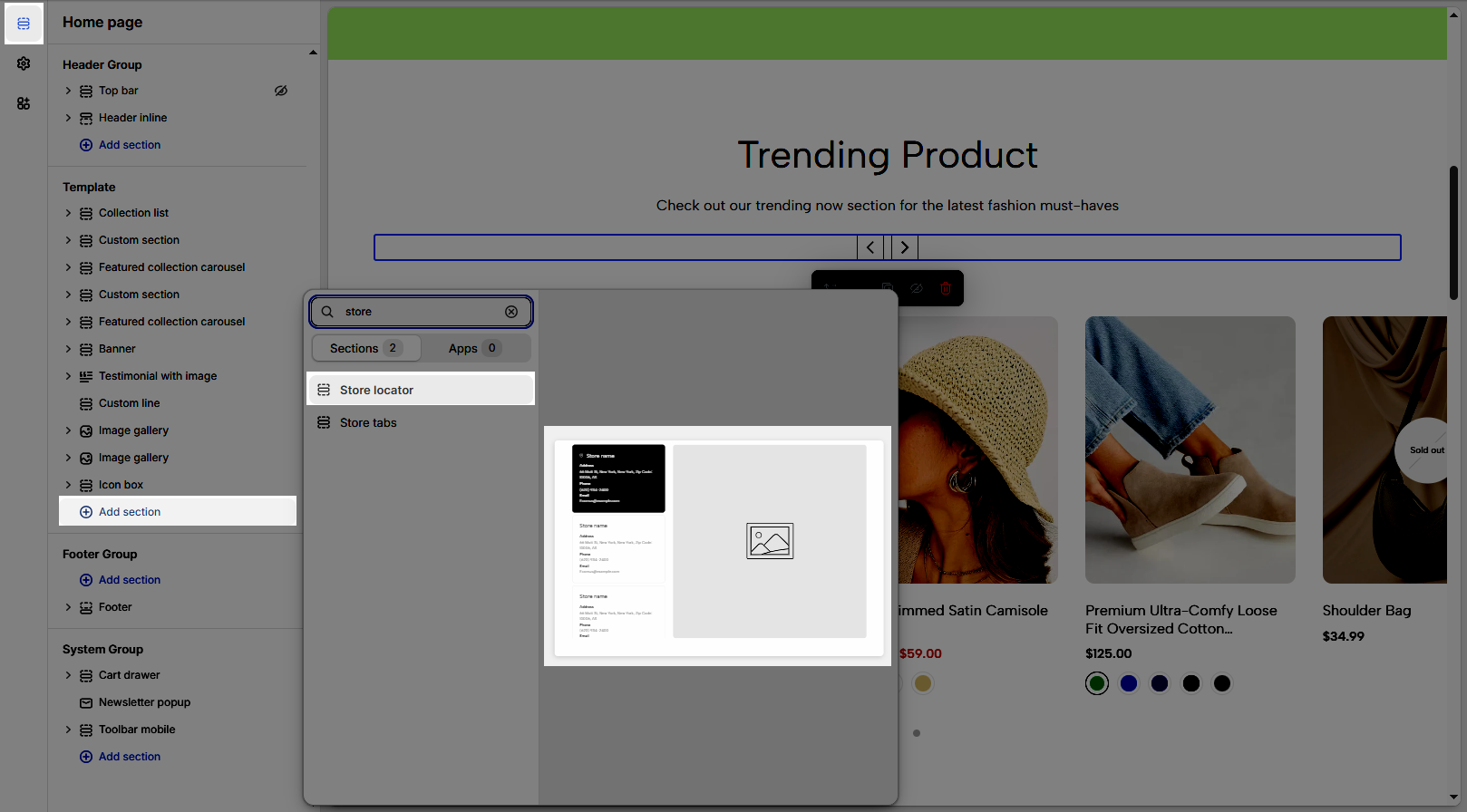Click the Newsletter popup envelope icon

click(x=86, y=702)
